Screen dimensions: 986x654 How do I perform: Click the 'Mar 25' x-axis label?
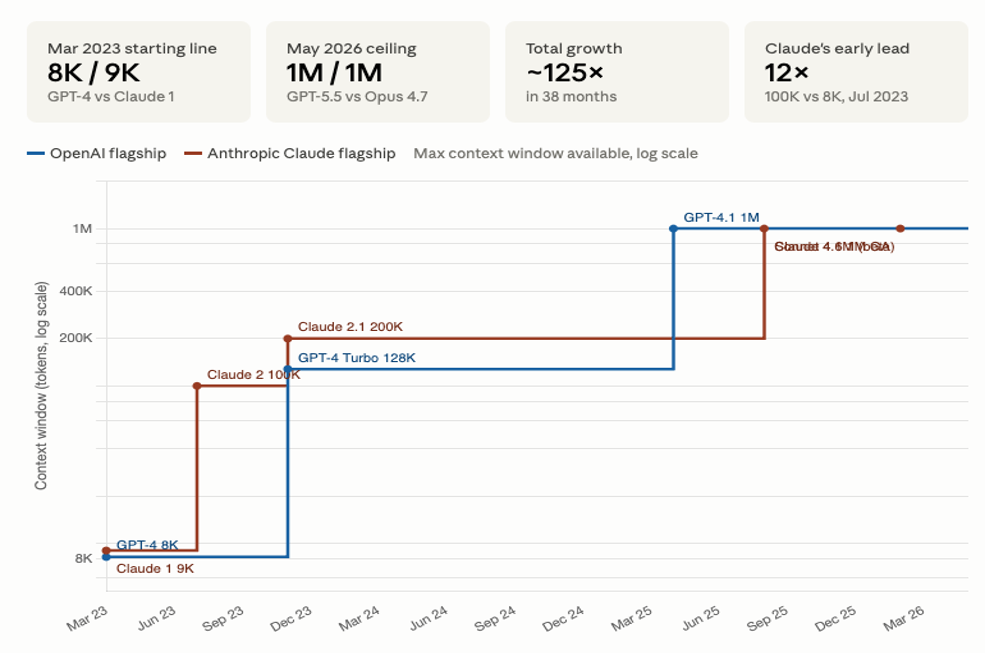631,618
